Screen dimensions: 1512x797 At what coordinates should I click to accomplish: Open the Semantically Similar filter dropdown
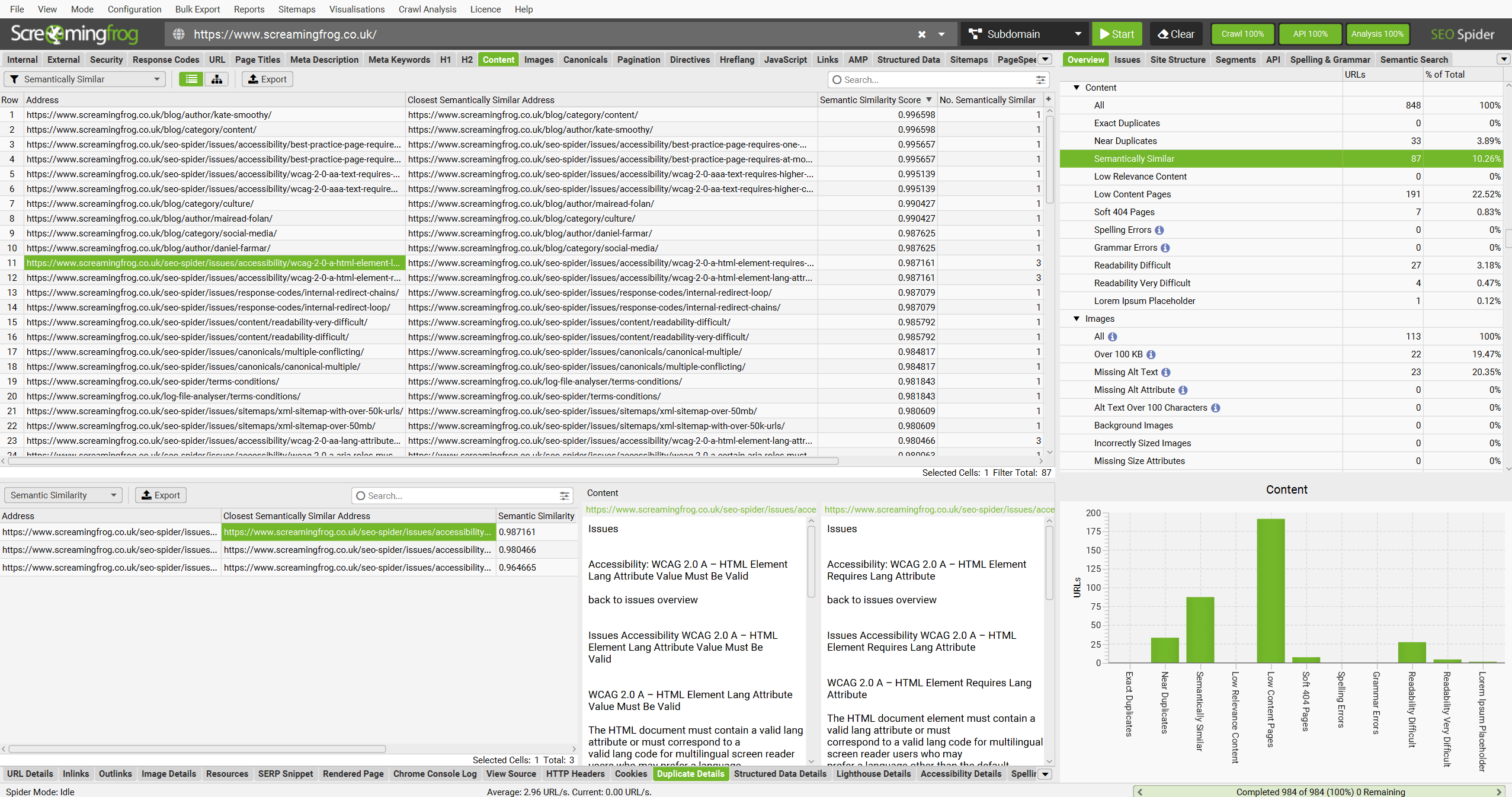[x=85, y=79]
